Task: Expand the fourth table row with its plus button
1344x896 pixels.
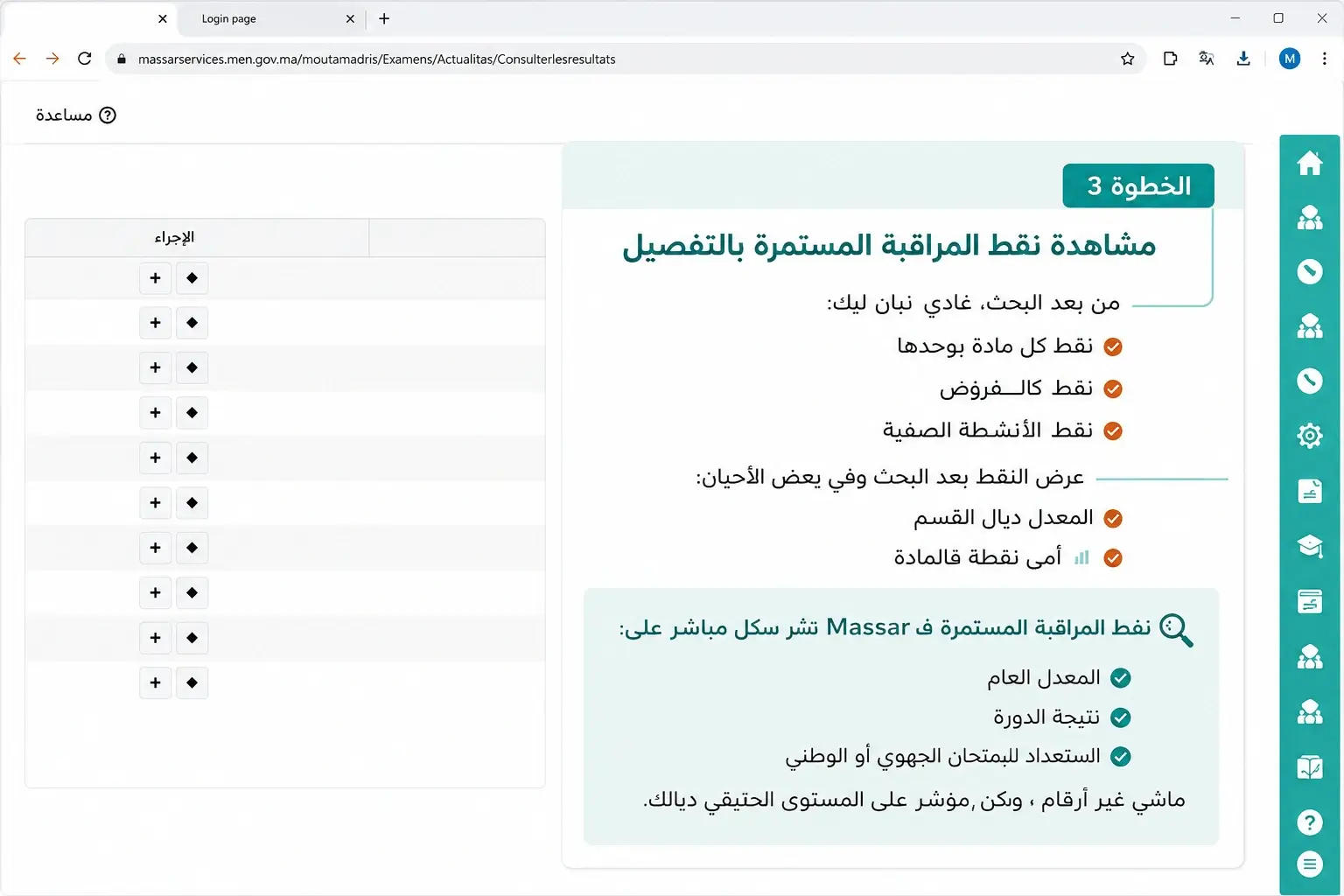Action: [155, 413]
